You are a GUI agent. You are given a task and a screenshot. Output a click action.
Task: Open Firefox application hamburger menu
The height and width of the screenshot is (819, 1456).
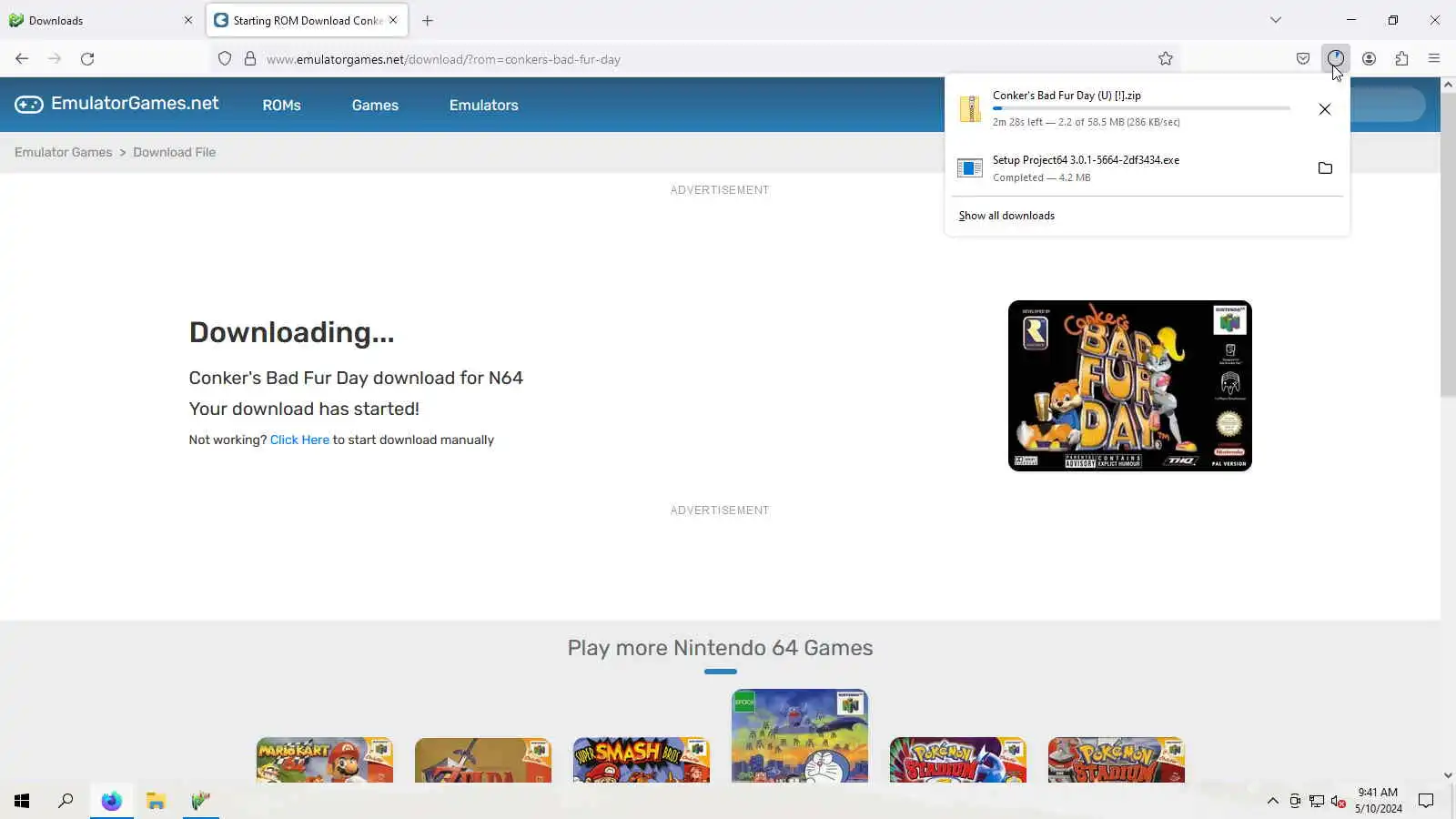[1434, 59]
